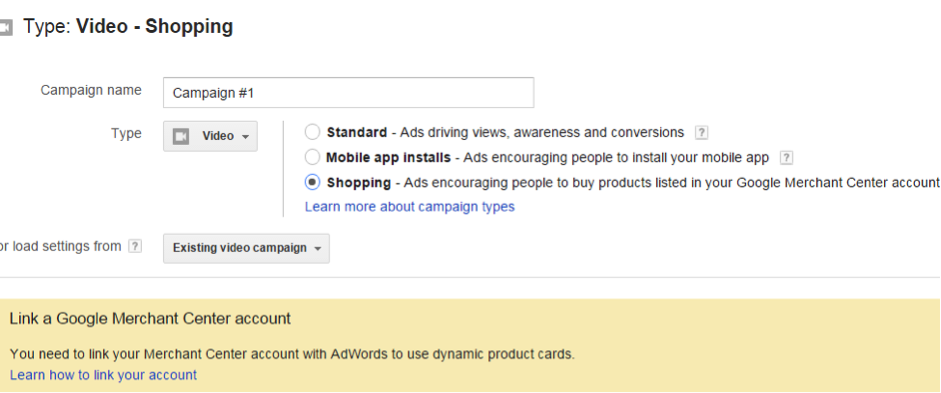Open Learn more about campaign types link
Viewport: 941px width, 393px height.
click(x=409, y=207)
